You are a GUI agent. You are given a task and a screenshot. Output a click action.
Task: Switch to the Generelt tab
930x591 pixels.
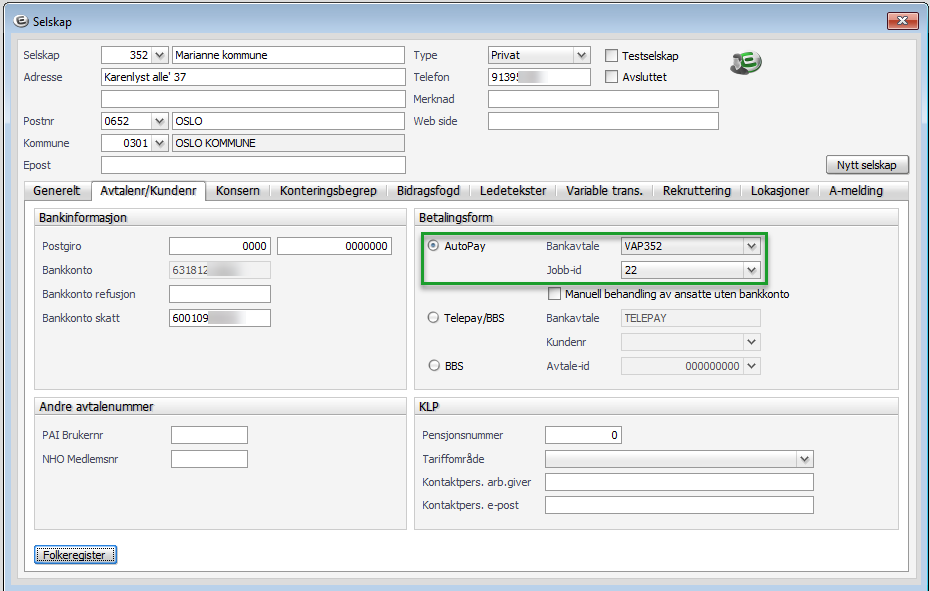[56, 190]
